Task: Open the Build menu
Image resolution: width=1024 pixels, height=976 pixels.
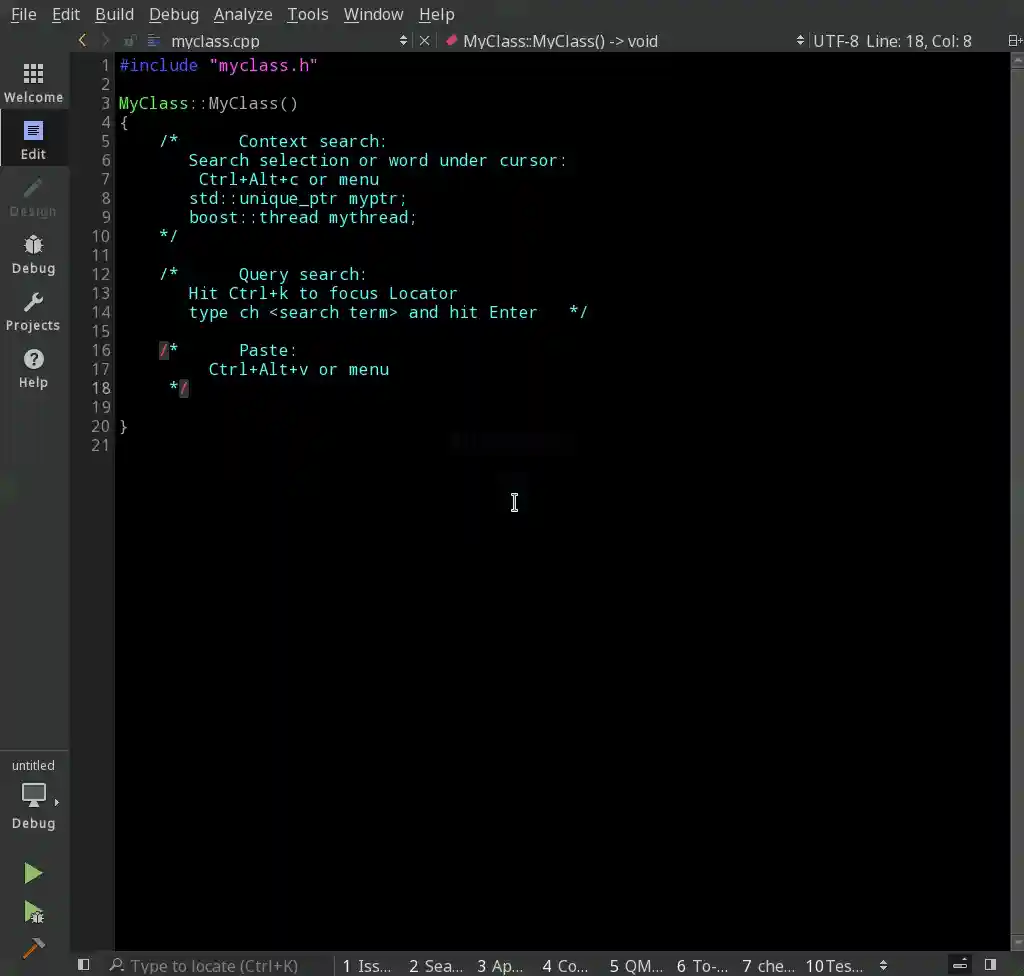Action: (114, 14)
